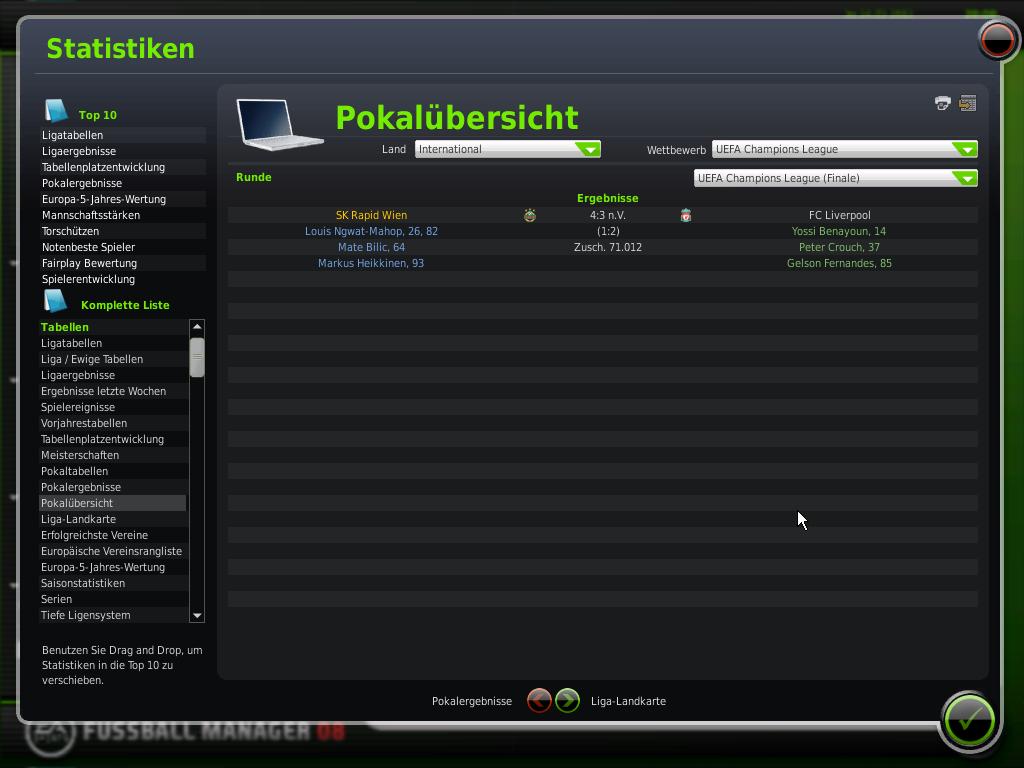Open Tabellenplatzentwicklung in Top 10 list
This screenshot has height=768, width=1024.
103,167
